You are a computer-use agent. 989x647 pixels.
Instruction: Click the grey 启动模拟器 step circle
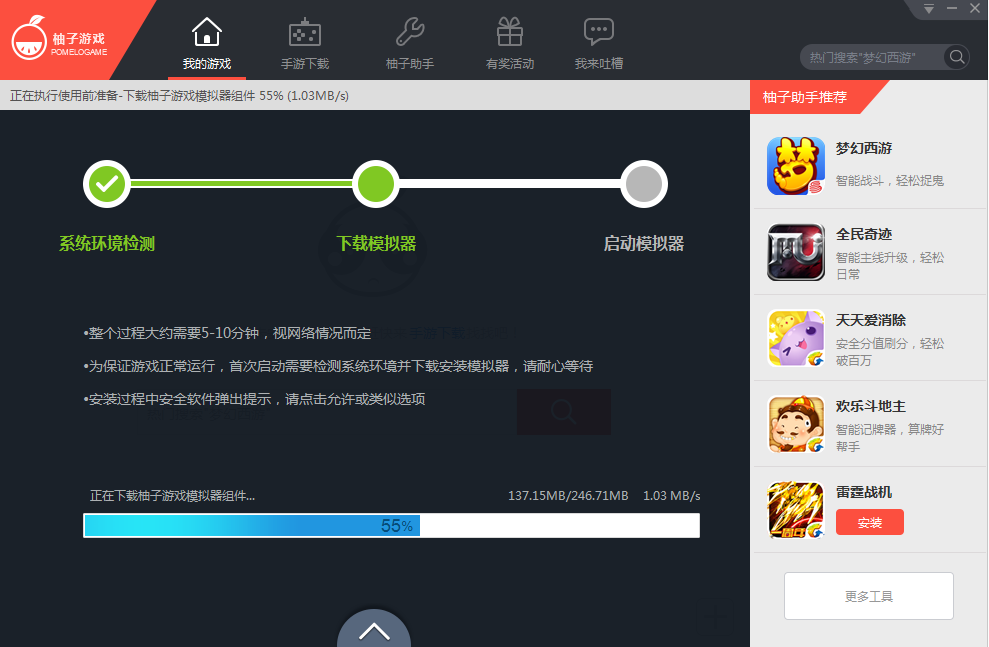pyautogui.click(x=644, y=184)
